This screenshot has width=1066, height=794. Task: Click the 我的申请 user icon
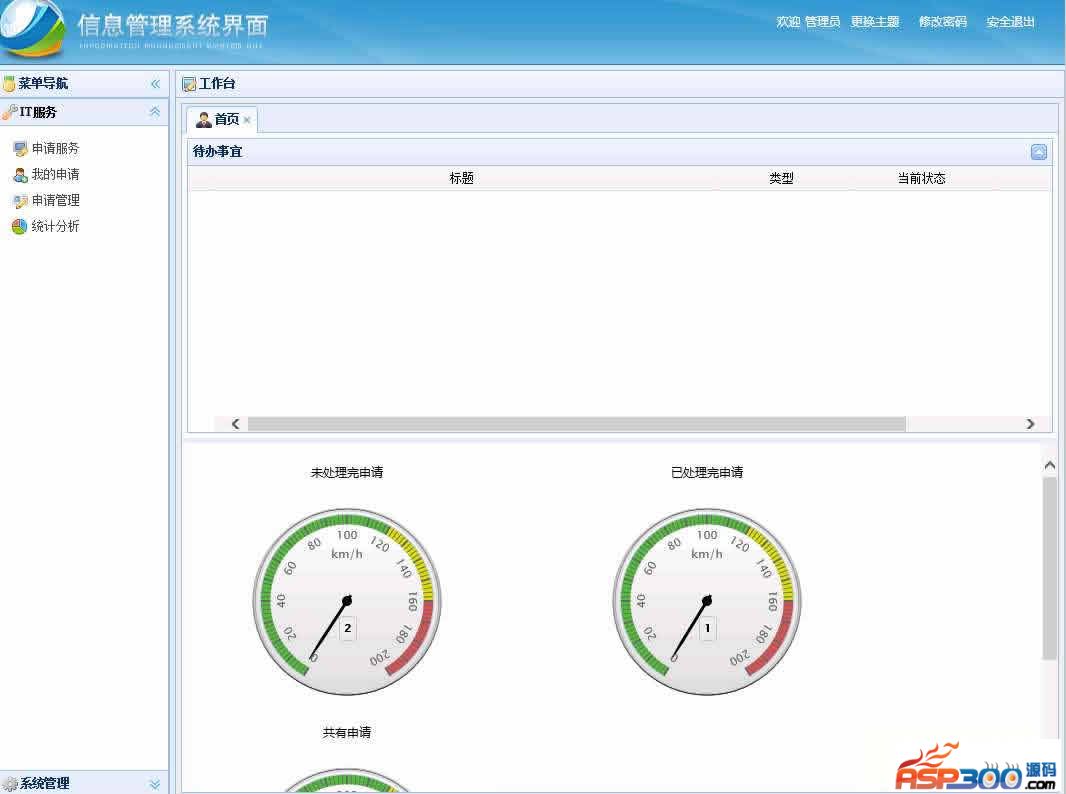(20, 175)
